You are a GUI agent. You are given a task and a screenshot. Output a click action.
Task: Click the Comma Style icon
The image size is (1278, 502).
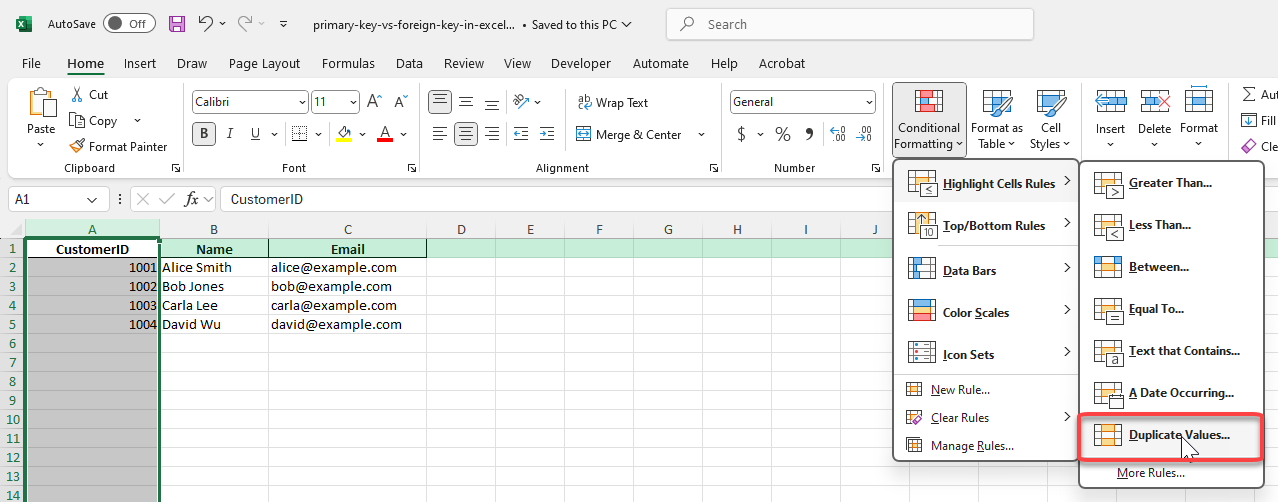809,134
